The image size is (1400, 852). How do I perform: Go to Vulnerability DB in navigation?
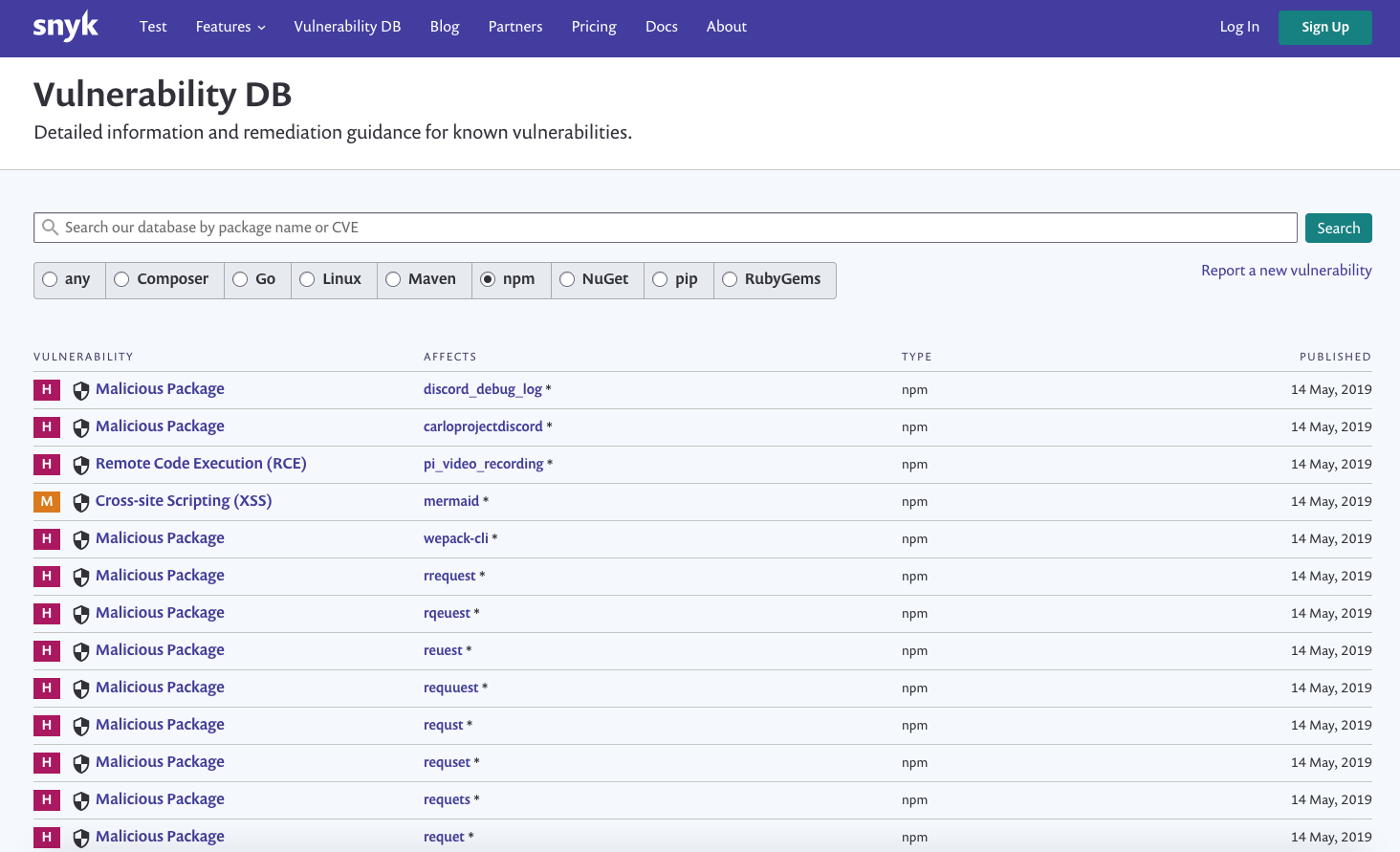pyautogui.click(x=347, y=27)
